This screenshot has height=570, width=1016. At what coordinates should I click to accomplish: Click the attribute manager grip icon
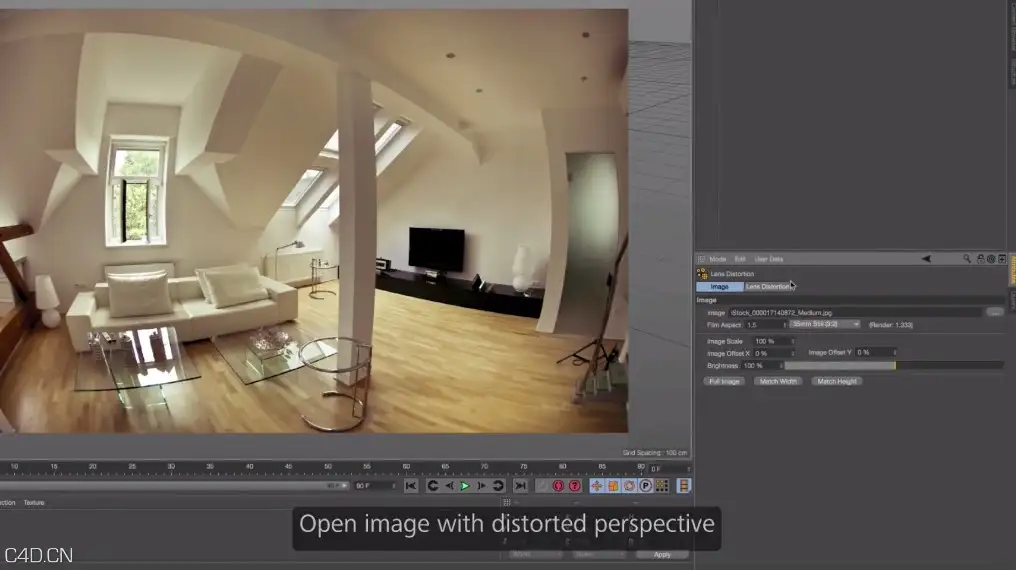[701, 258]
